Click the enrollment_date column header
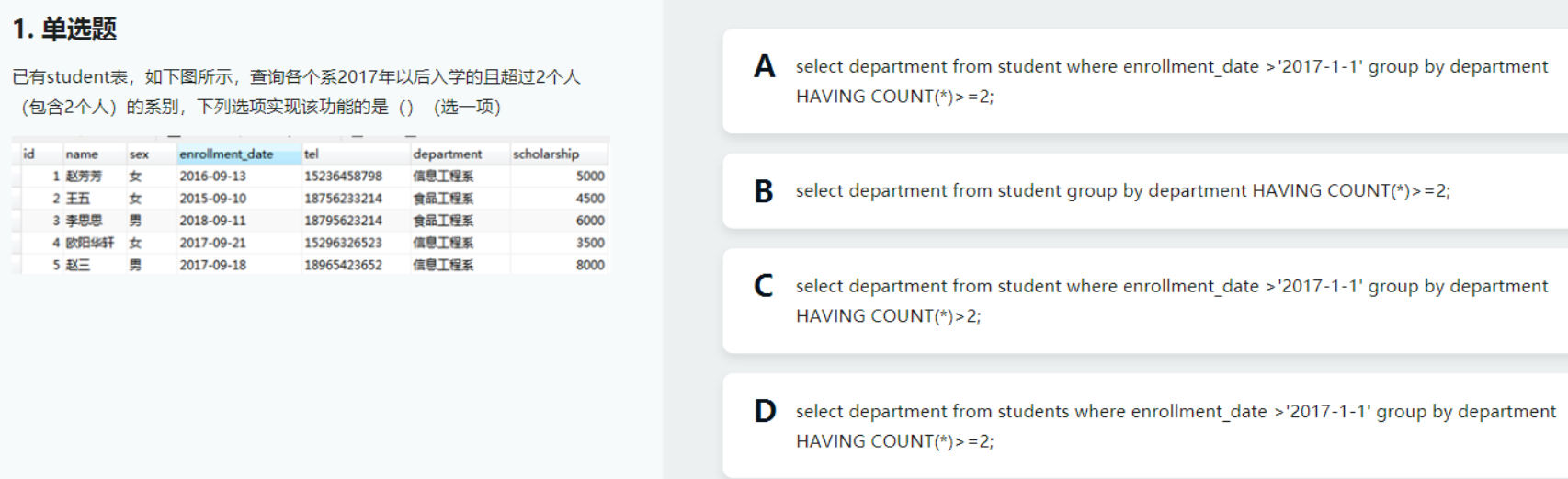 point(226,154)
